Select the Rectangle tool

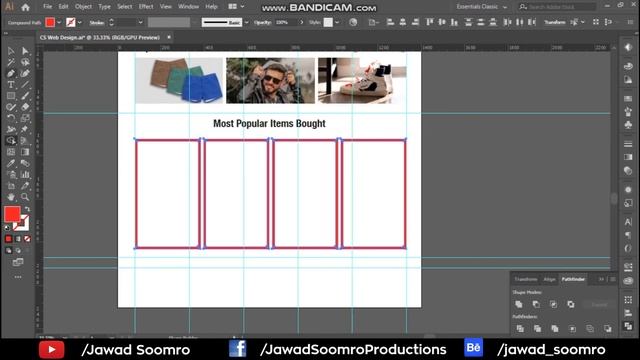11,96
